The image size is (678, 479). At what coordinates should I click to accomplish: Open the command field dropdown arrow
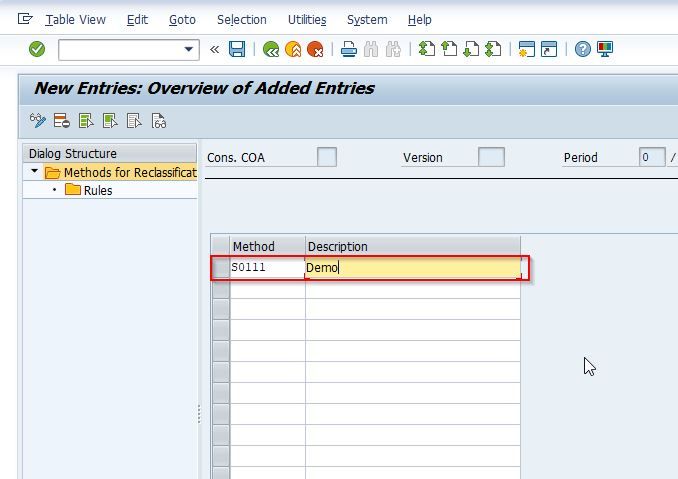click(189, 49)
